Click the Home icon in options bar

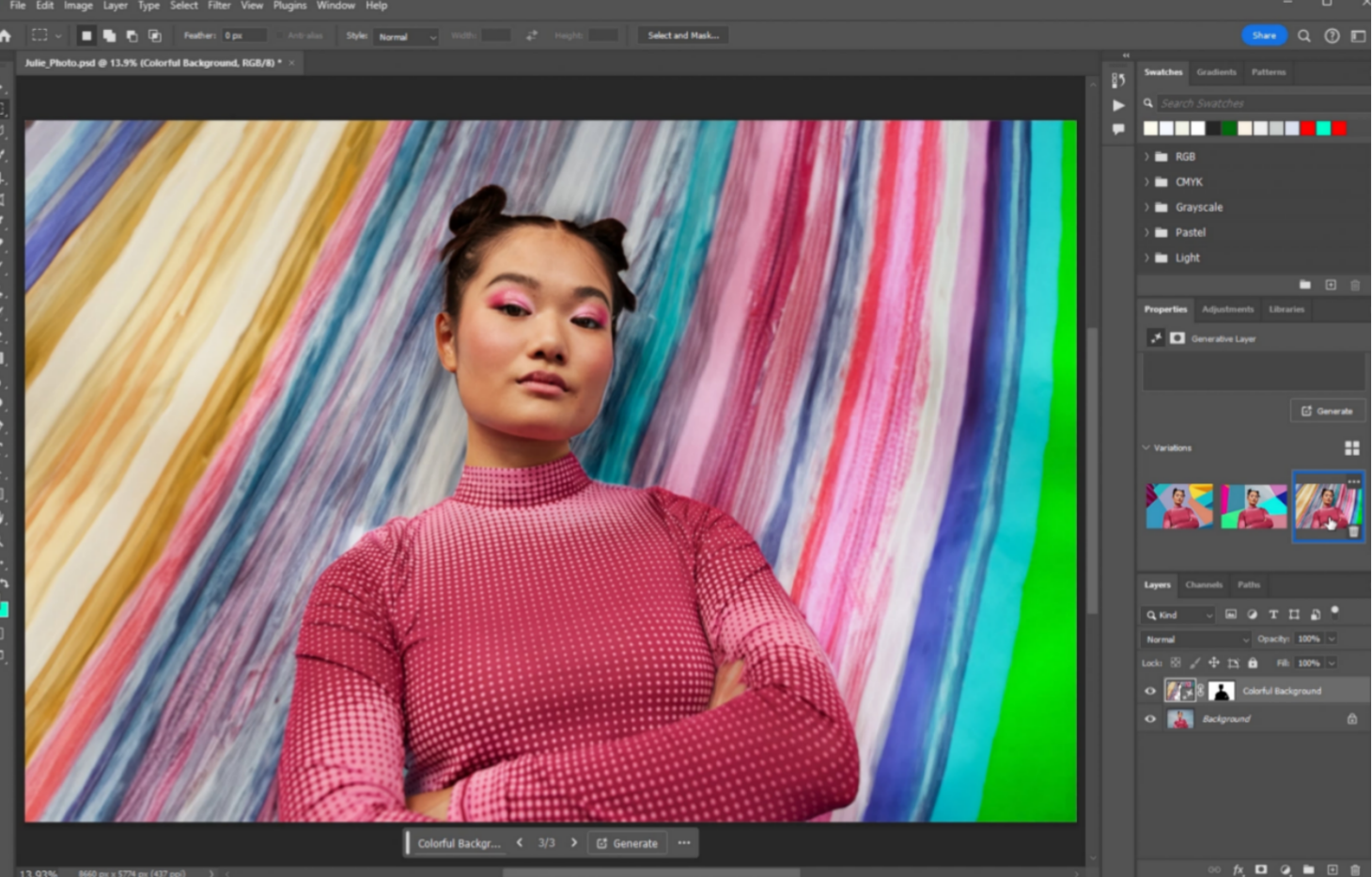pyautogui.click(x=6, y=36)
